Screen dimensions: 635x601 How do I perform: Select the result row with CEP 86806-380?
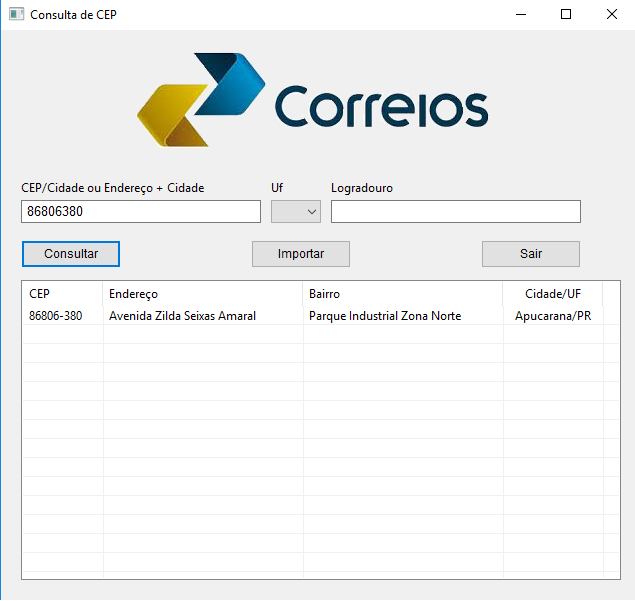56,316
